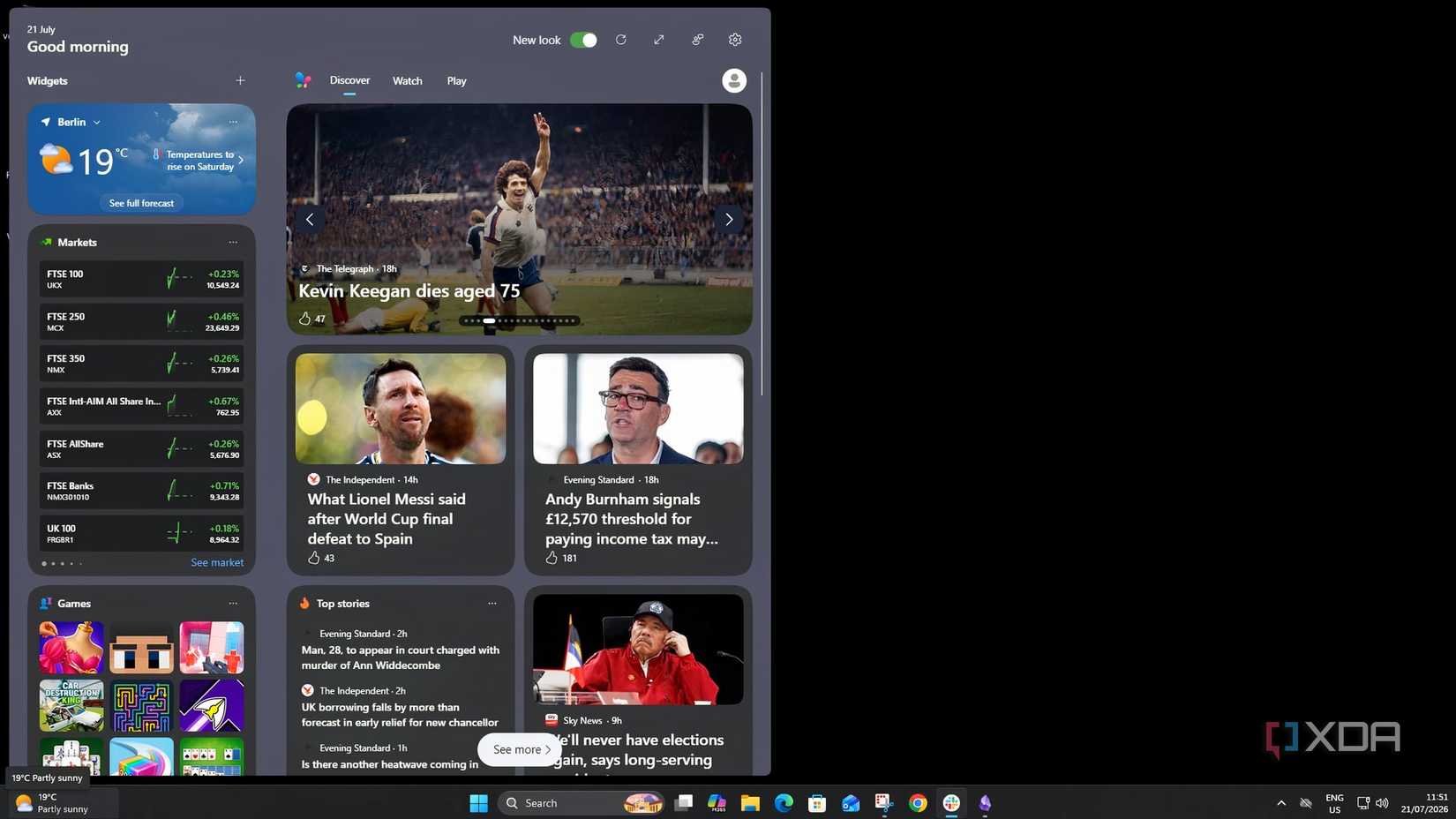1456x819 pixels.
Task: Open File Explorer from the taskbar
Action: coord(750,803)
